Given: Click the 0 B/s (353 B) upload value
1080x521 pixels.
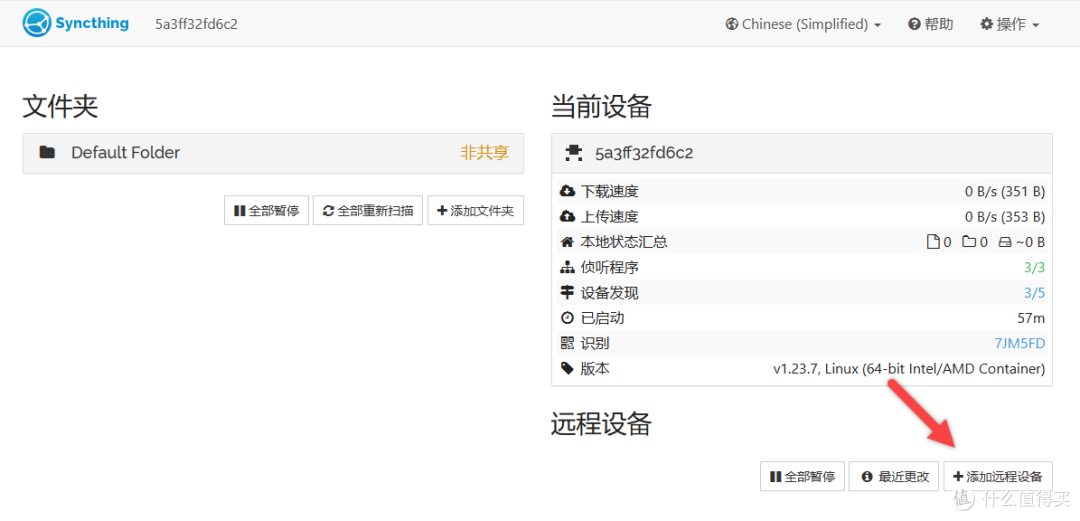Looking at the screenshot, I should tap(1005, 217).
